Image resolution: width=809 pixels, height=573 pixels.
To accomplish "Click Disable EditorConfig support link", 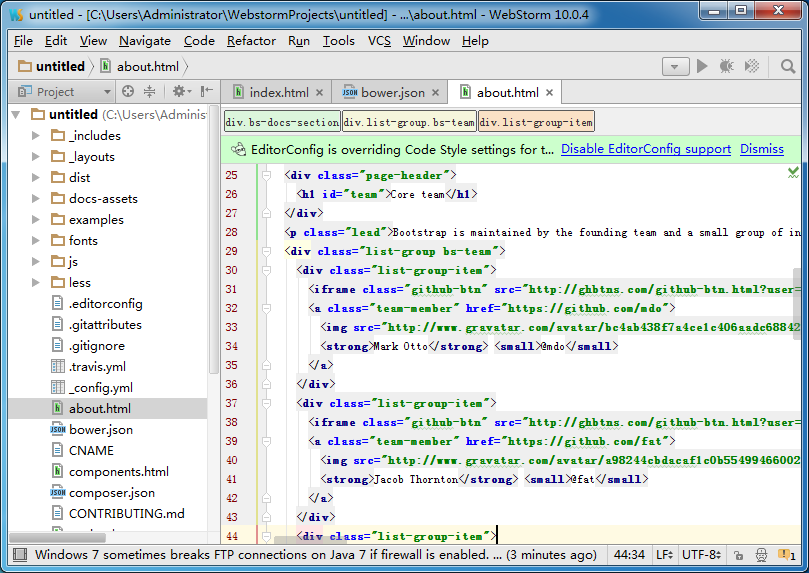I will (x=645, y=149).
